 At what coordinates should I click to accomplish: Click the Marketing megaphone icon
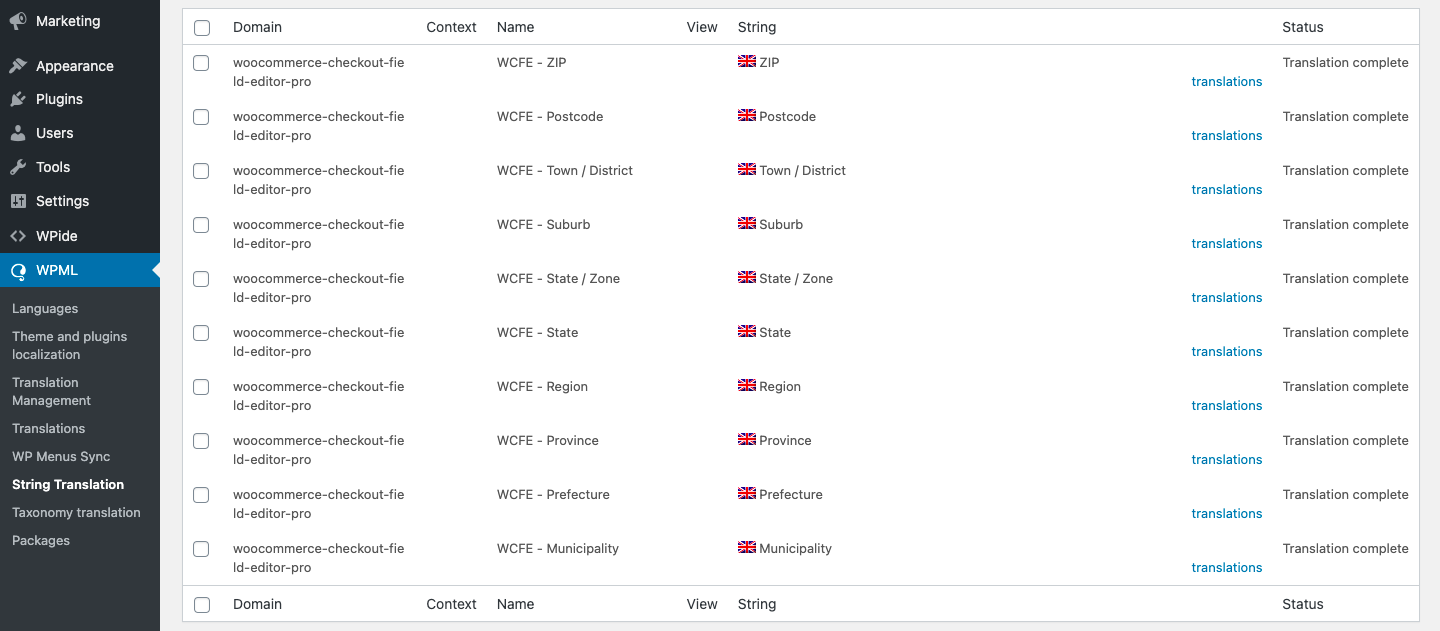18,21
